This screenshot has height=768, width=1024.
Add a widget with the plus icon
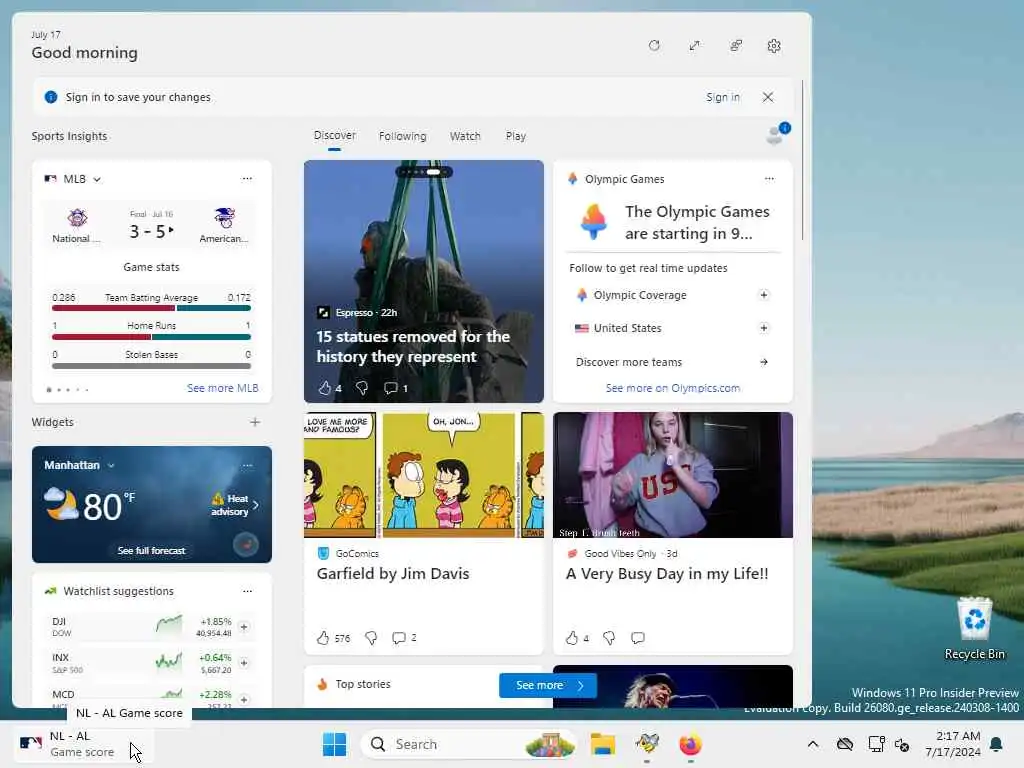255,422
